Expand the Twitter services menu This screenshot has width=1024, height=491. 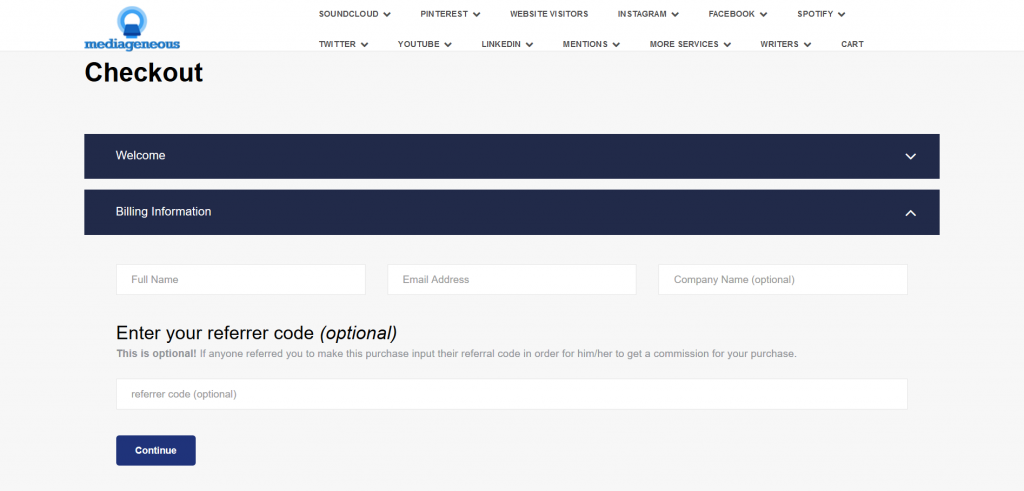[x=343, y=44]
